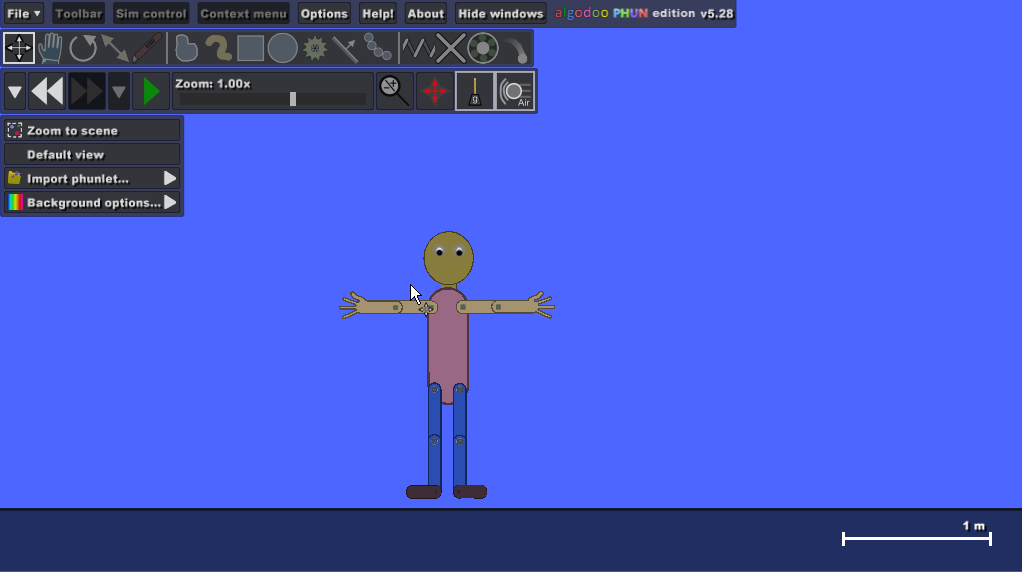The image size is (1022, 572).
Task: Select the Tracer tool
Action: click(x=516, y=48)
